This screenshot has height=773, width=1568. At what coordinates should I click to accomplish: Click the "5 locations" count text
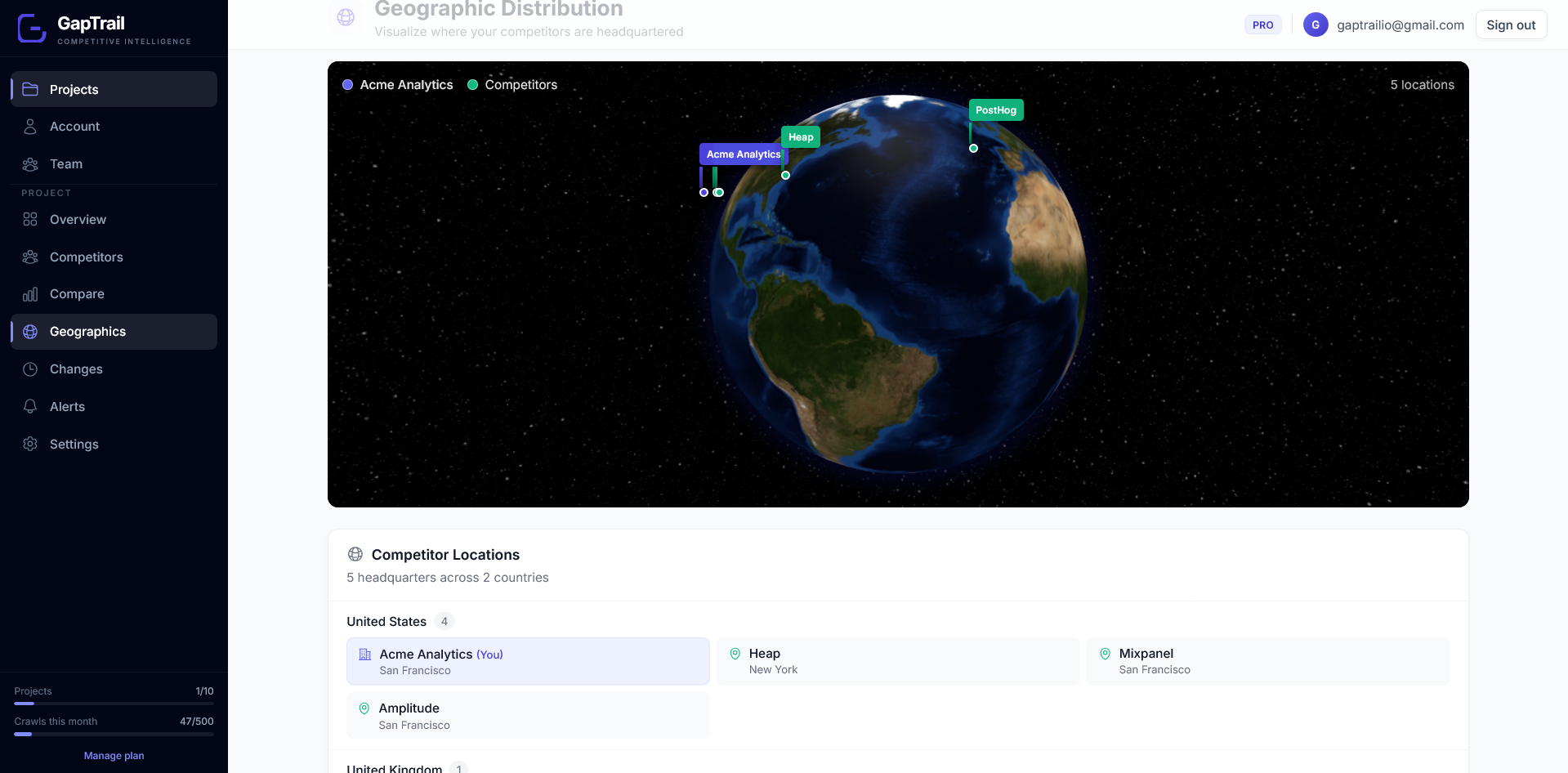(1423, 85)
